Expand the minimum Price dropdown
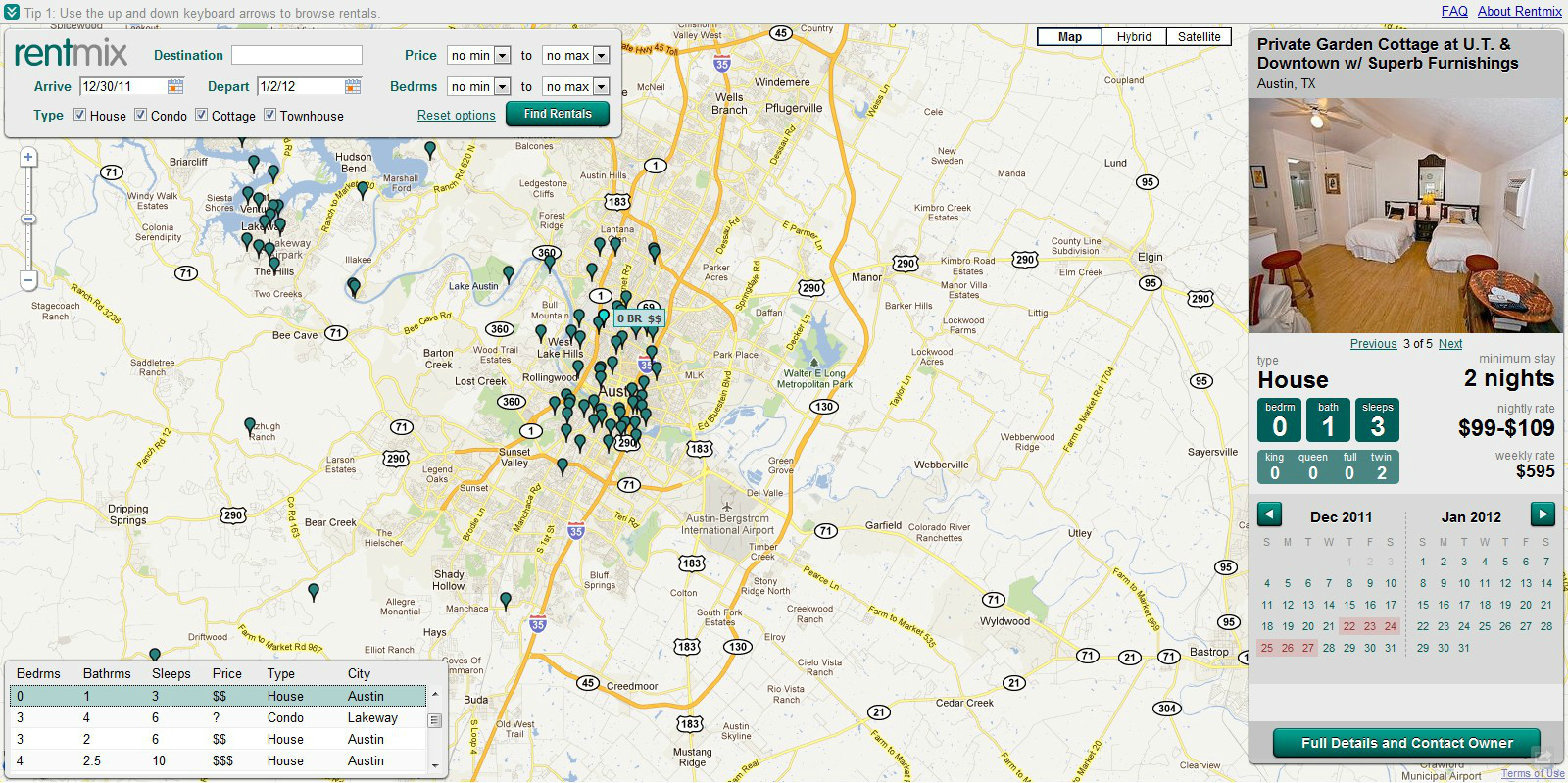This screenshot has height=783, width=1568. (479, 56)
